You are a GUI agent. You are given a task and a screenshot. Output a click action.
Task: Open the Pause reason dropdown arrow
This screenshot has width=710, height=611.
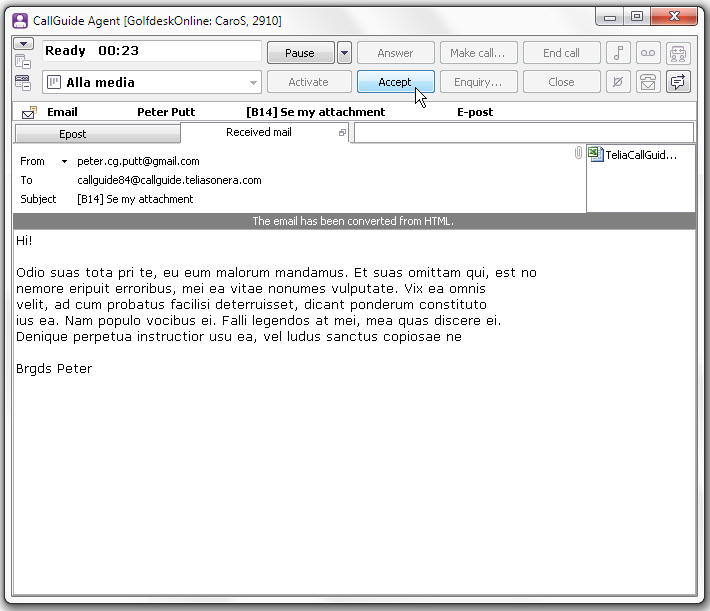pos(344,53)
